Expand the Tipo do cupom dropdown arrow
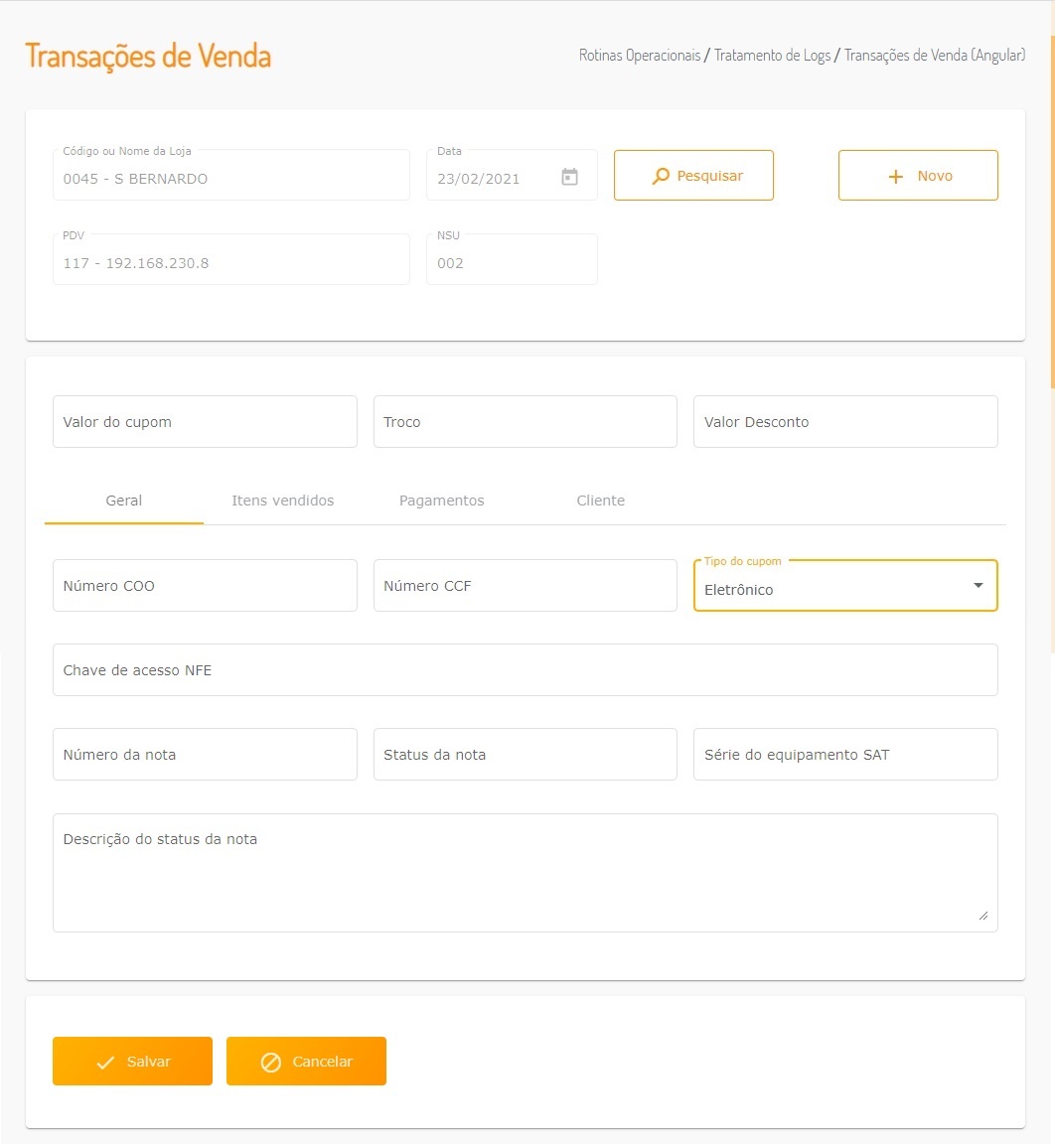This screenshot has height=1148, width=1055. coord(979,586)
